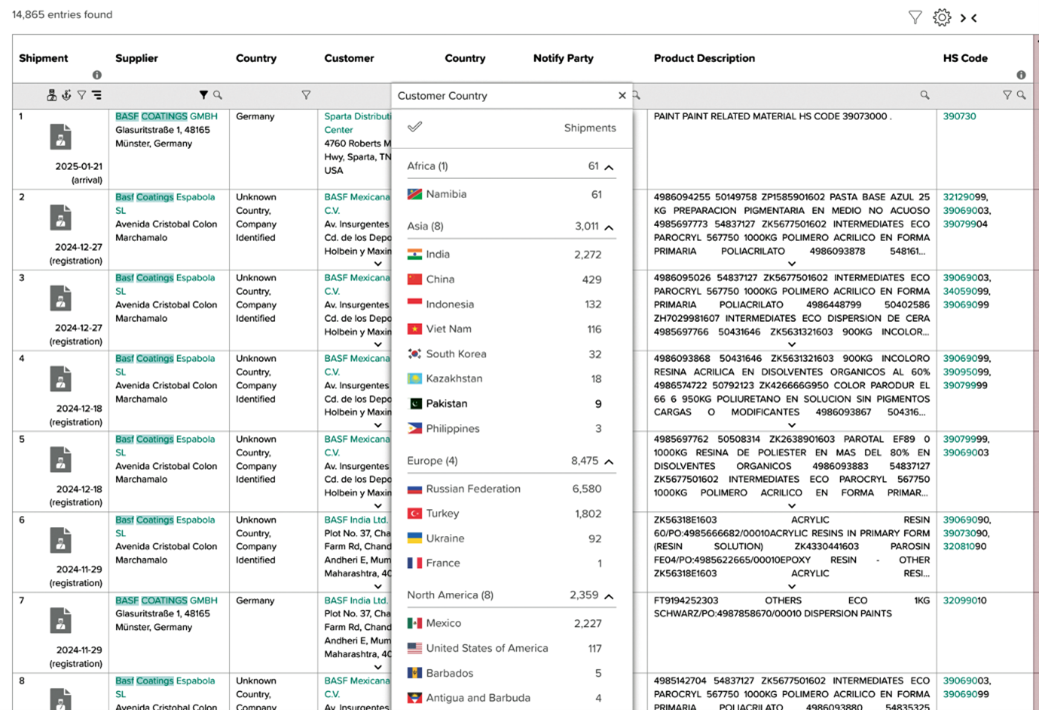Open shipment document icon in row 4
Image resolution: width=1039 pixels, height=710 pixels.
pyautogui.click(x=60, y=379)
